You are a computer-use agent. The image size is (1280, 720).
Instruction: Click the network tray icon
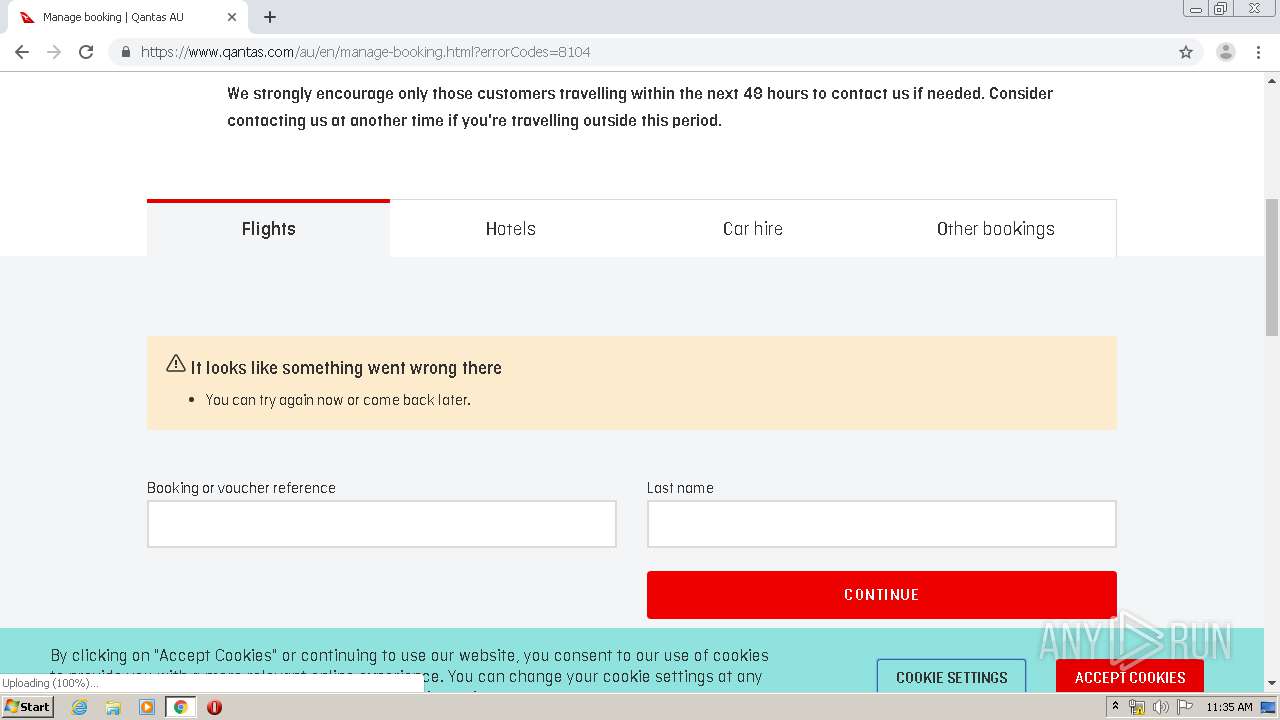1137,707
